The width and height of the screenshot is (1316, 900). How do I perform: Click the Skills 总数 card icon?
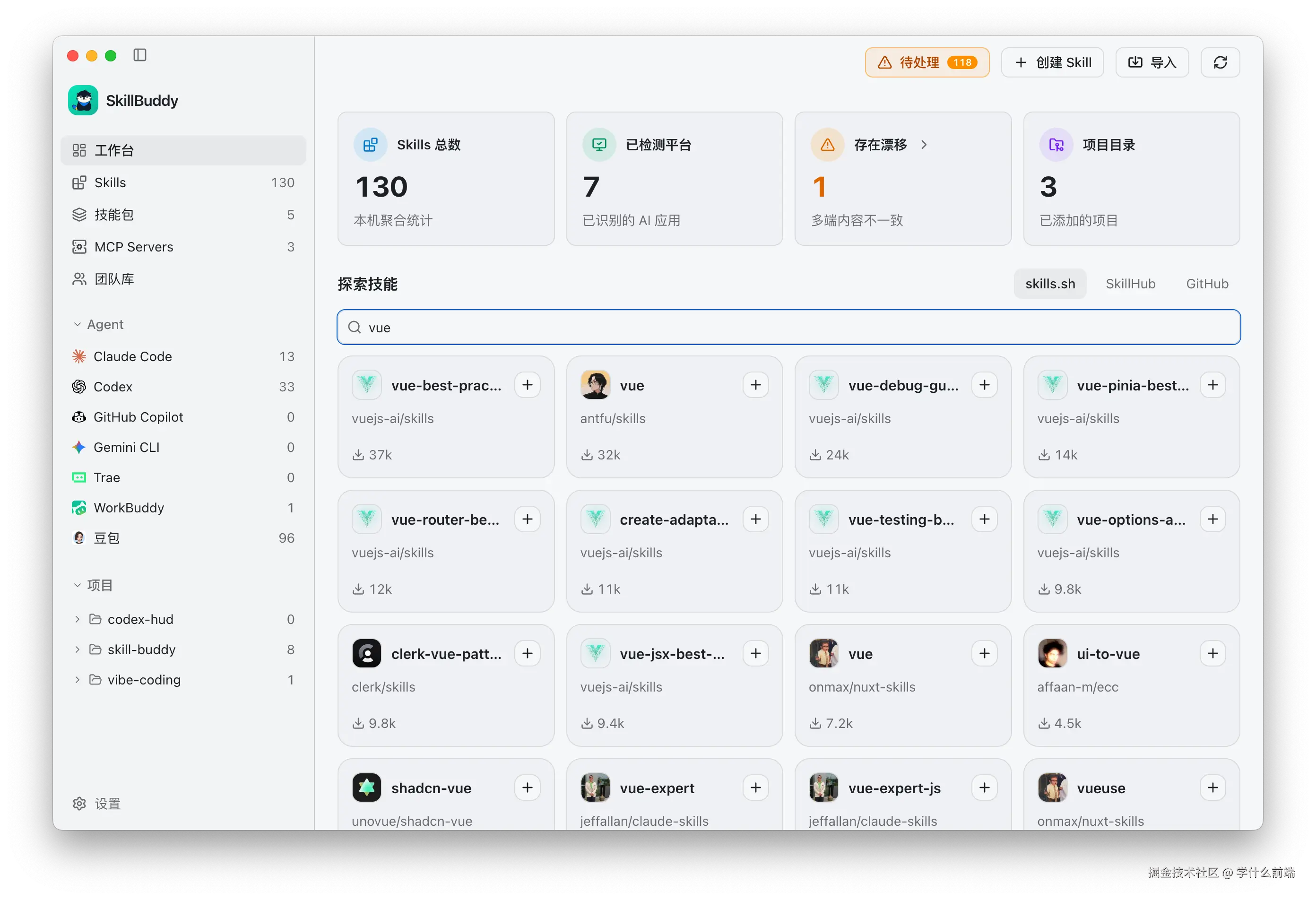tap(370, 145)
